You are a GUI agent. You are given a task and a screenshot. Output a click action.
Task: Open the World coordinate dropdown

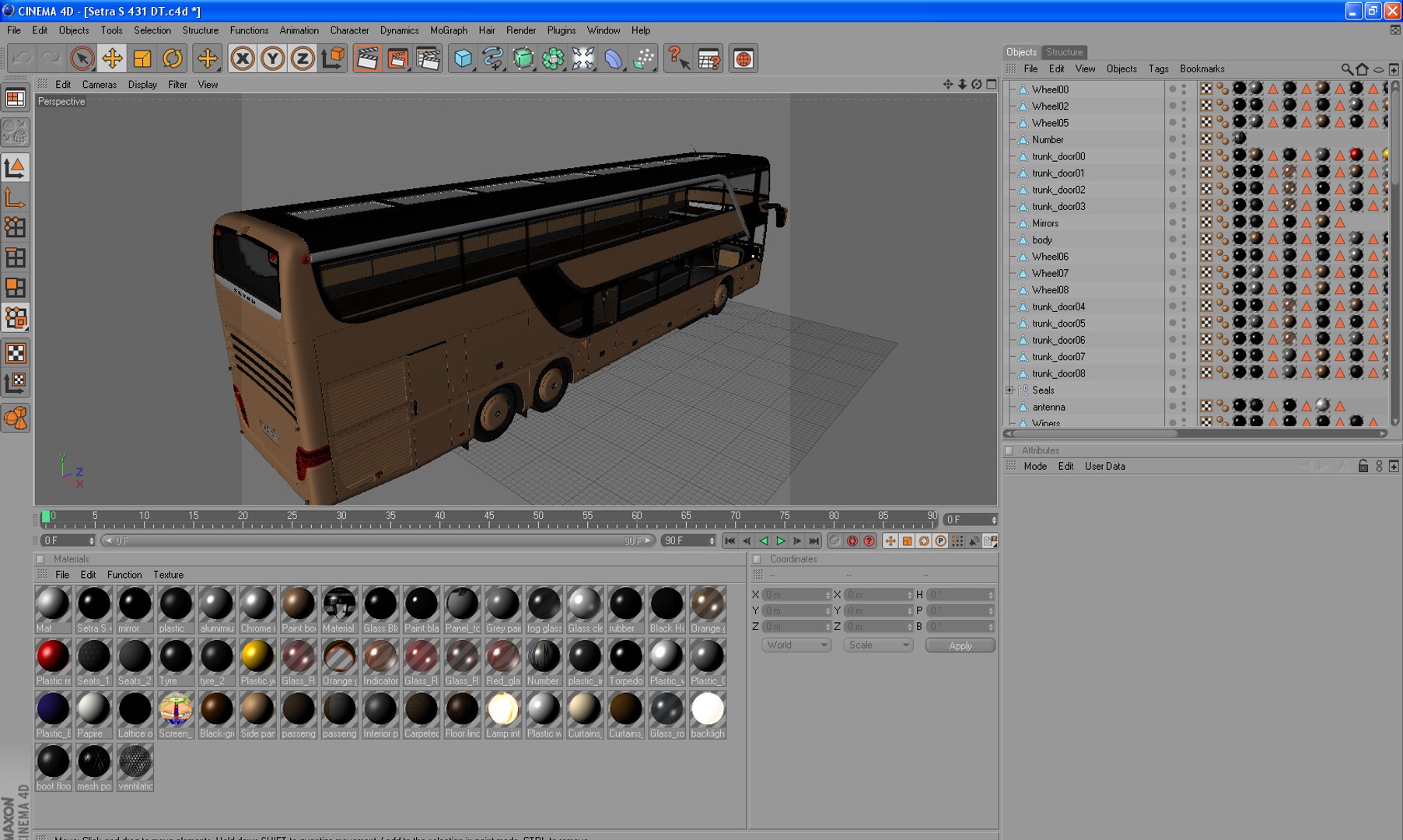tap(797, 645)
